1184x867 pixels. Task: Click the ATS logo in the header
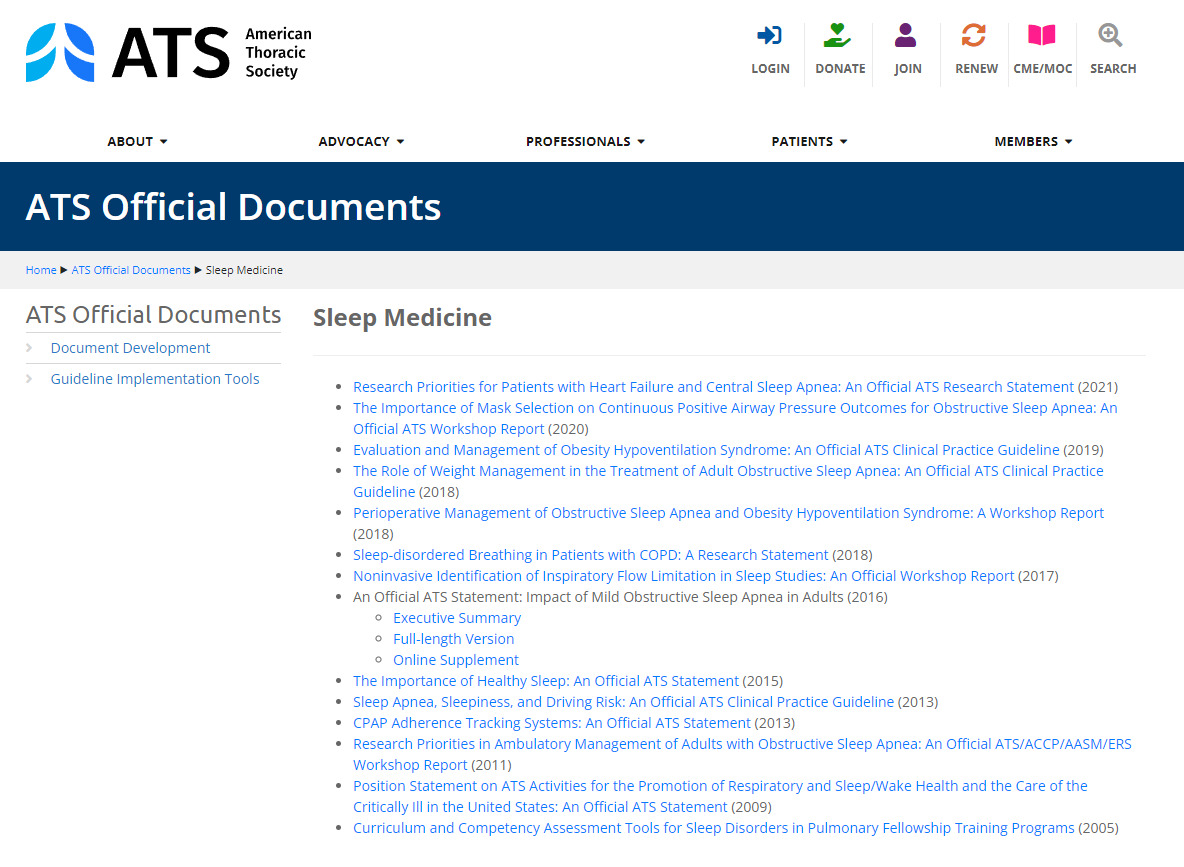168,52
